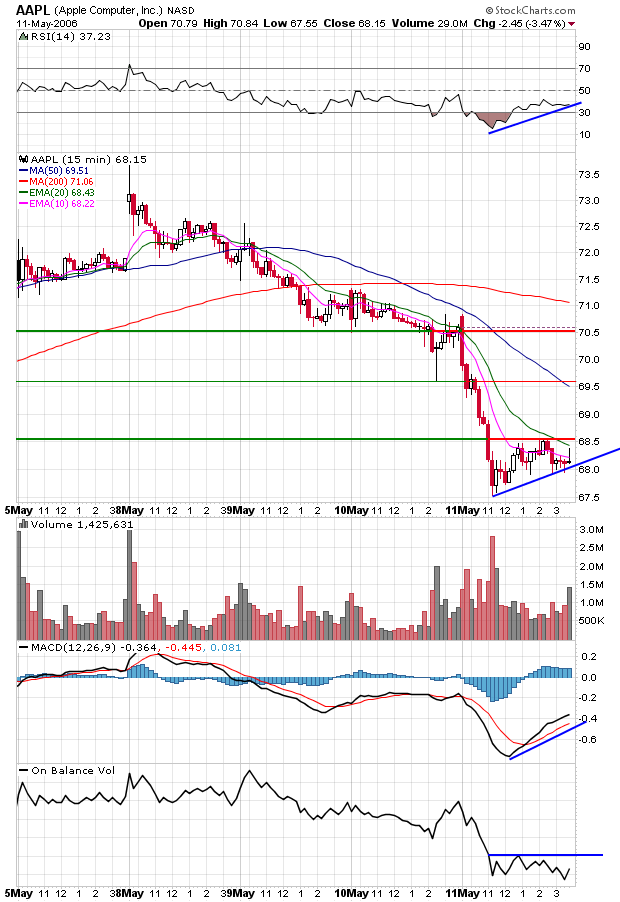The width and height of the screenshot is (620, 902).
Task: Click the Chg -2.45 (-3.47%) value
Action: click(x=519, y=23)
